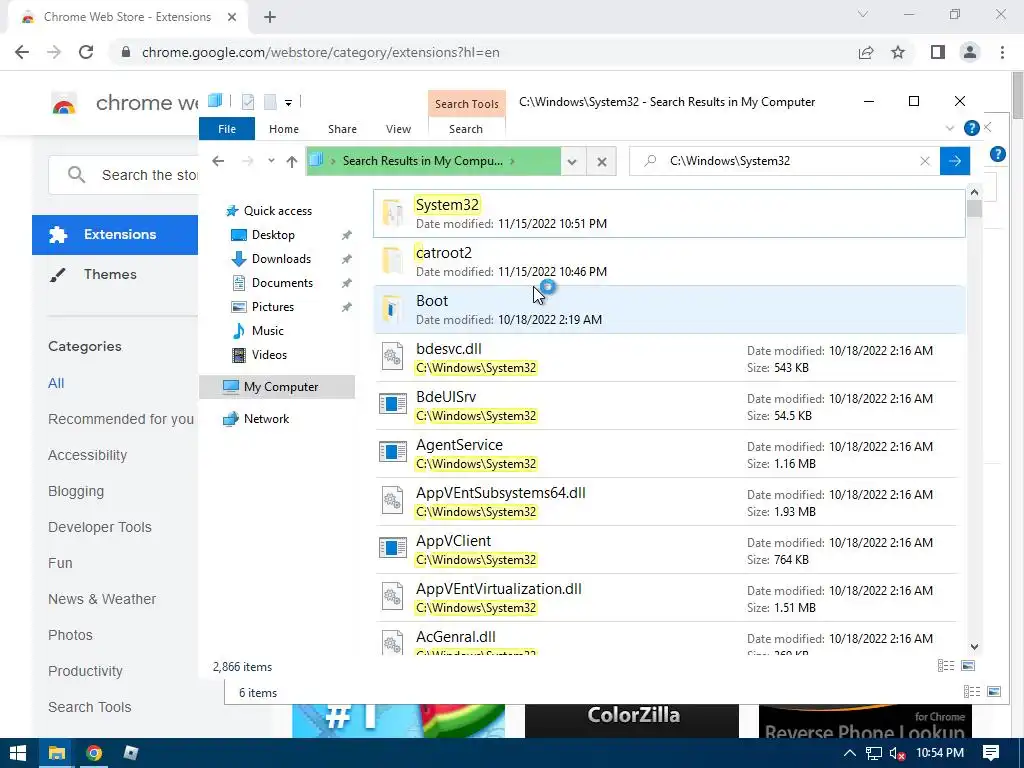This screenshot has height=768, width=1024.
Task: Go back in File Explorer
Action: [218, 161]
